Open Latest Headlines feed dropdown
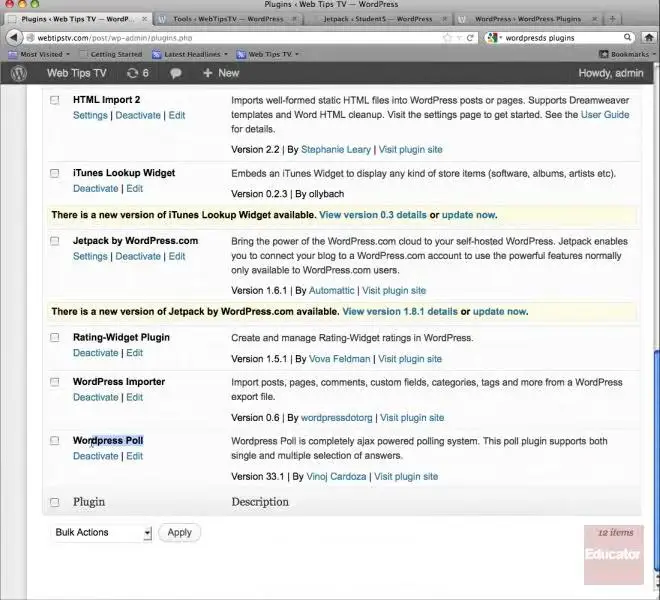The height and width of the screenshot is (600, 660). click(x=190, y=54)
